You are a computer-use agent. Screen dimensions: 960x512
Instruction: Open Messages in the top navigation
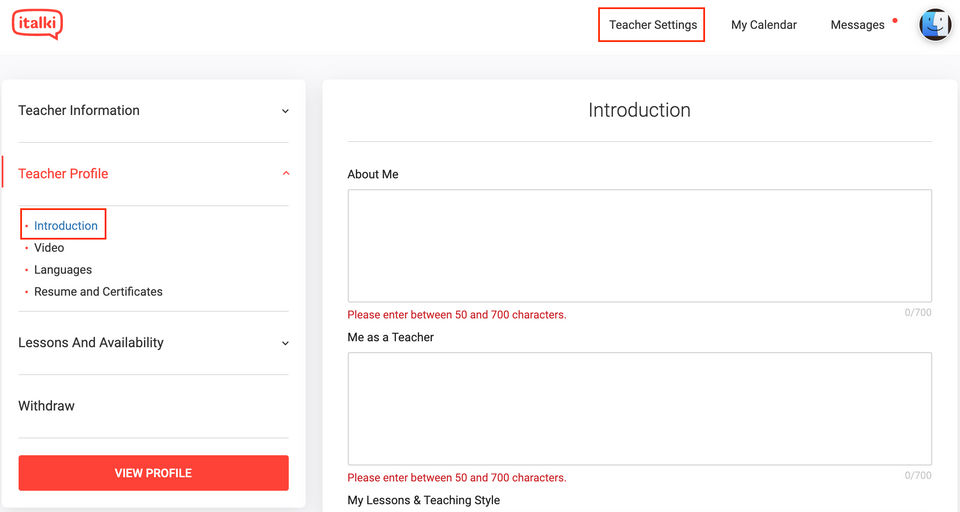coord(857,25)
